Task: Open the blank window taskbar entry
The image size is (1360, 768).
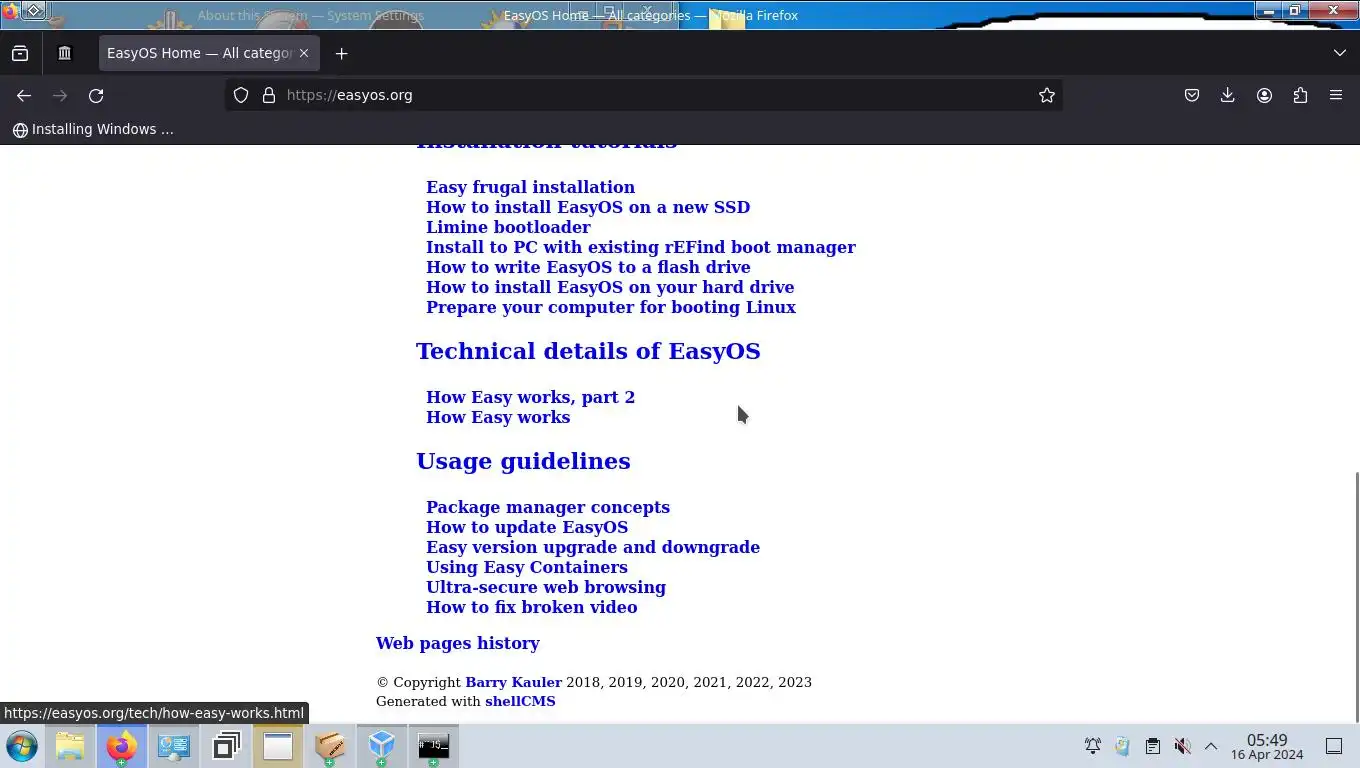Action: (278, 746)
